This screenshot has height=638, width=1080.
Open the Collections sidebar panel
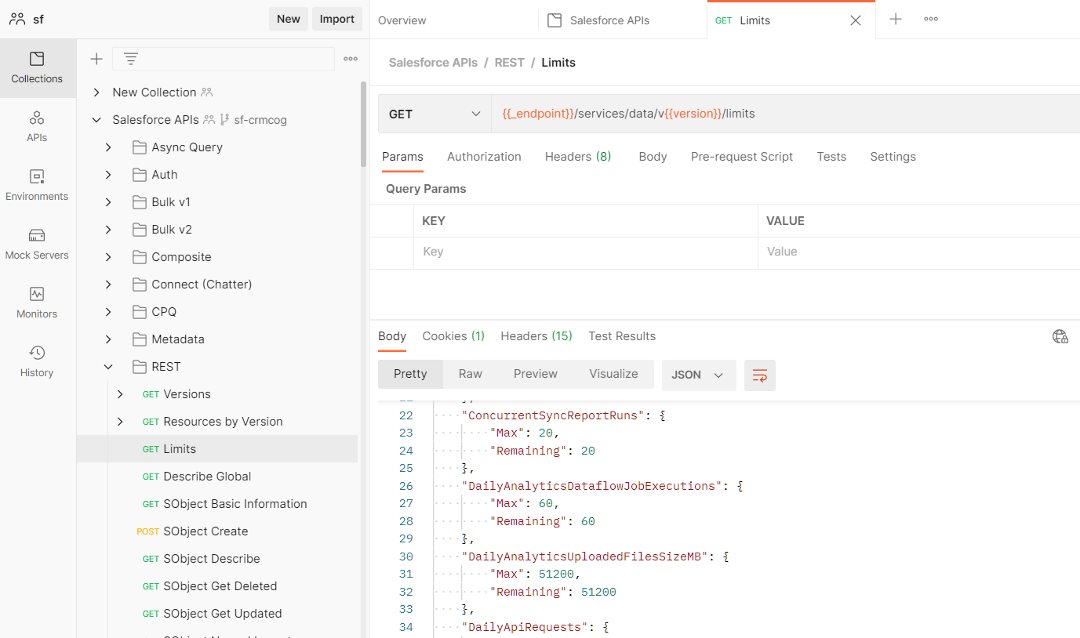37,68
